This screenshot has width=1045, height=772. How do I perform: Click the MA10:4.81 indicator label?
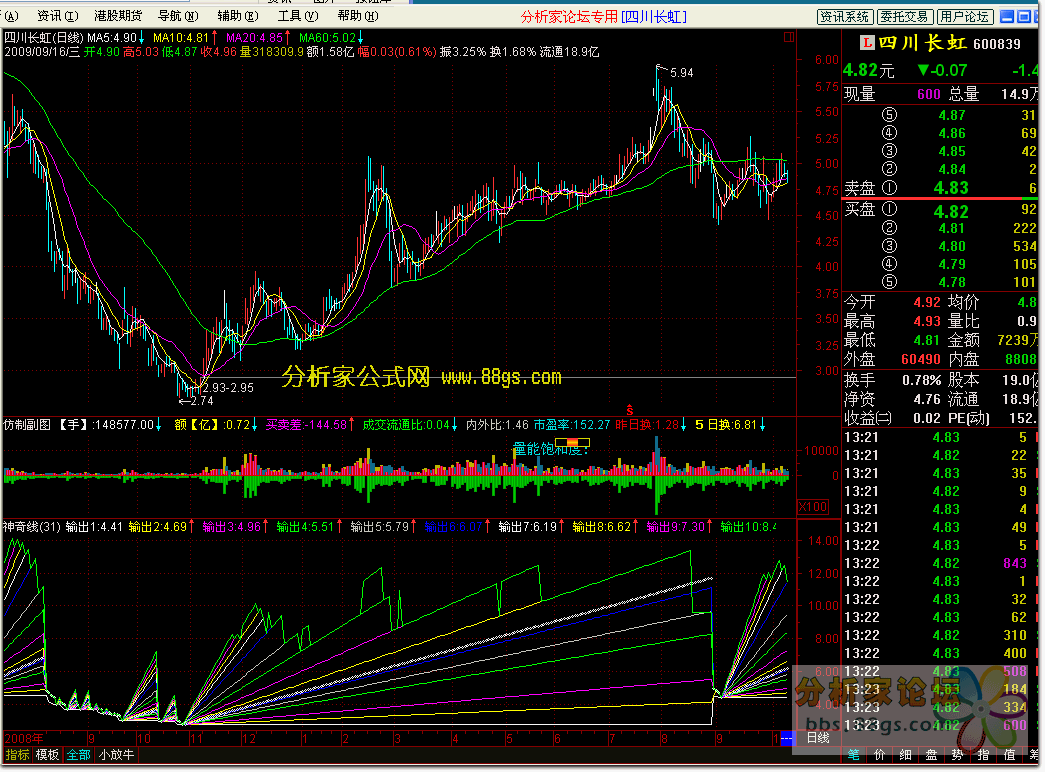click(181, 38)
